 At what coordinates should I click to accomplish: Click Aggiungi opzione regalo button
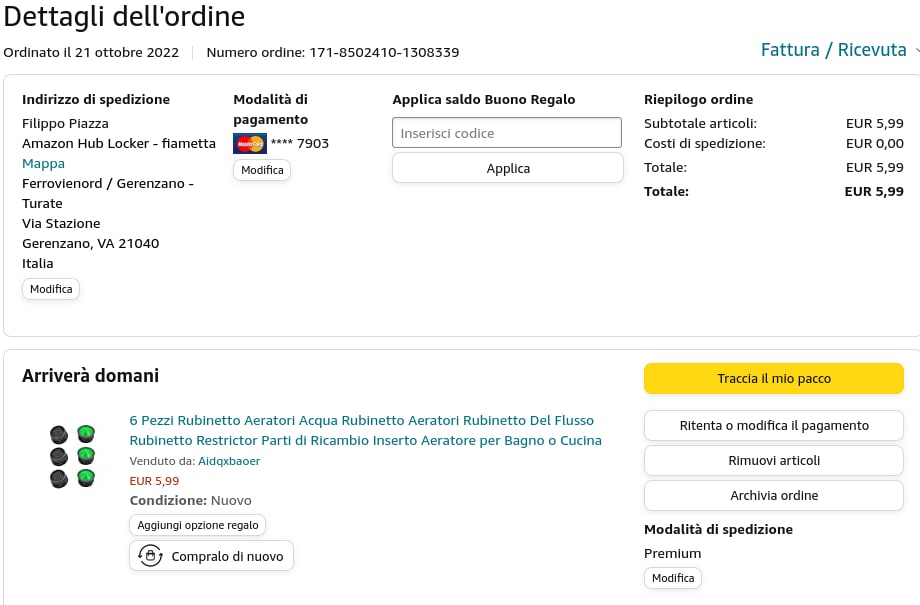point(198,525)
